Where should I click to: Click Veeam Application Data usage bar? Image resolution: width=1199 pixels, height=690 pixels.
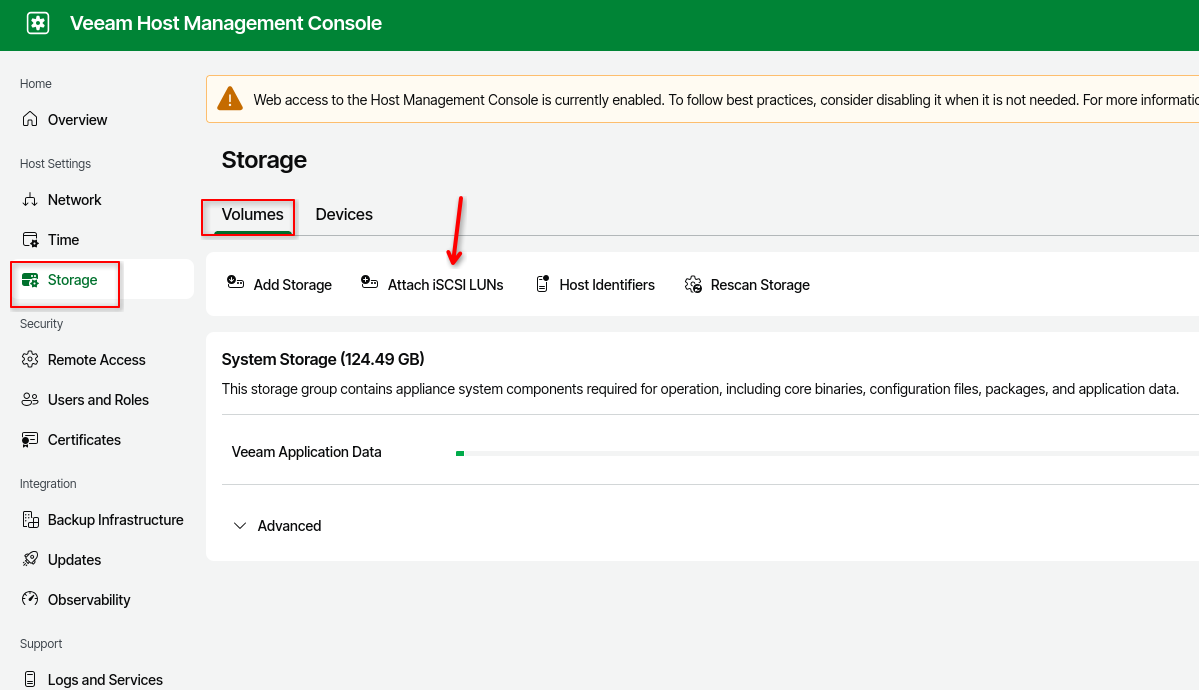tap(827, 454)
